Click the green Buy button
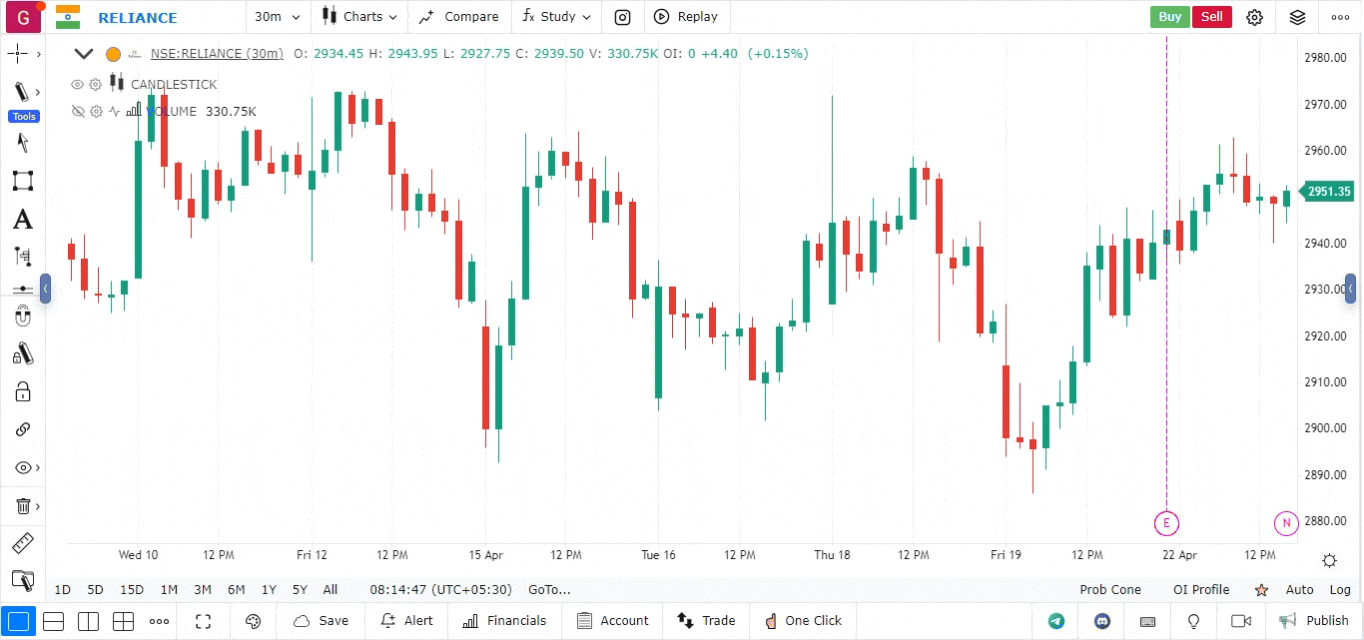 [1169, 17]
